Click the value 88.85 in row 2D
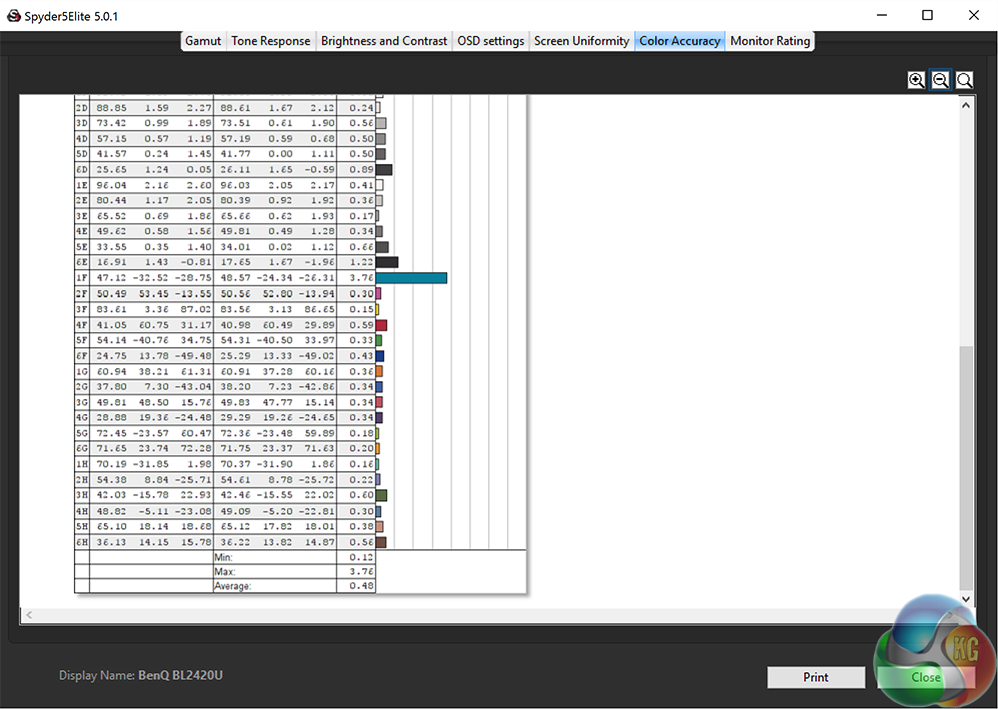This screenshot has width=998, height=709. [x=111, y=108]
